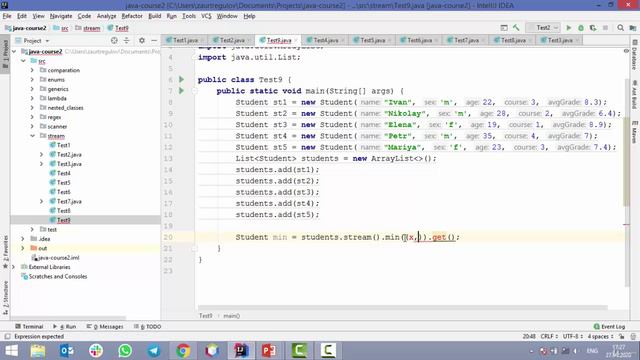Open the Analyze menu
640x360 pixels.
(107, 16)
